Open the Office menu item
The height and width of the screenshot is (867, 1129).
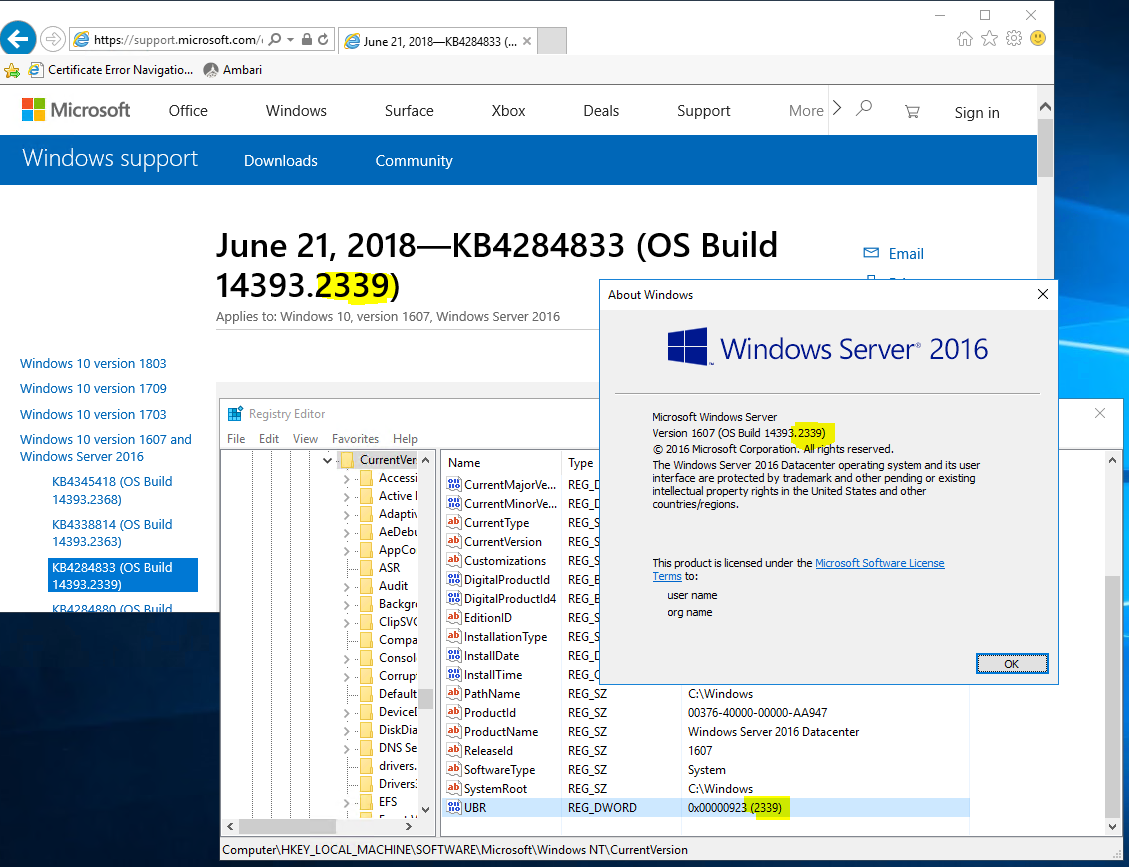pos(188,111)
